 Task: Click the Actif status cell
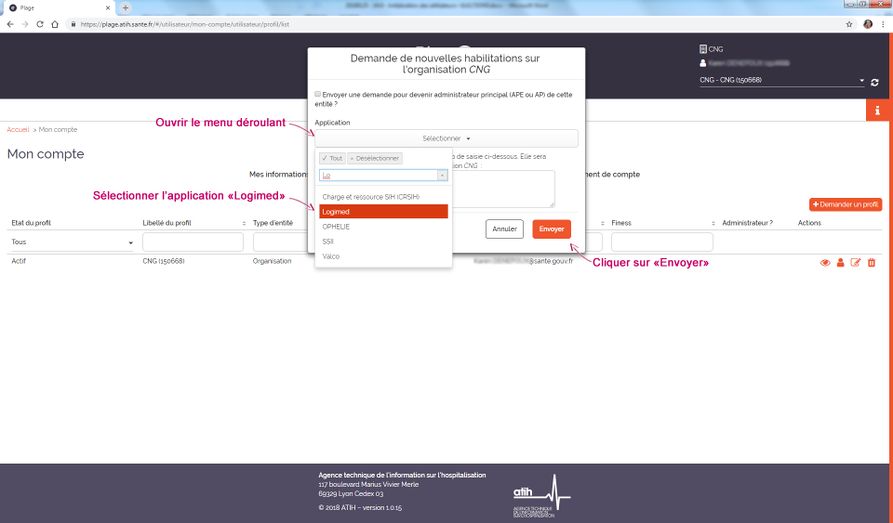(x=19, y=261)
